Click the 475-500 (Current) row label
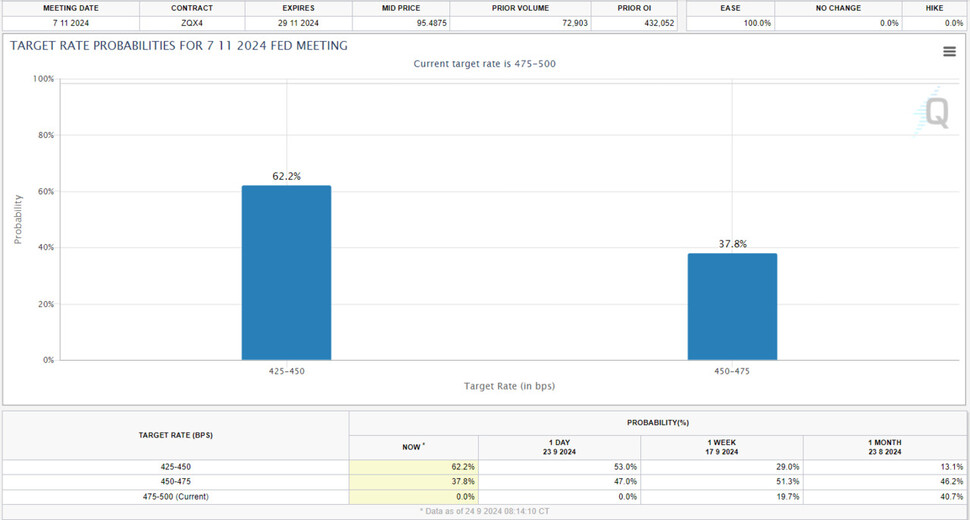This screenshot has width=970, height=520. [175, 495]
